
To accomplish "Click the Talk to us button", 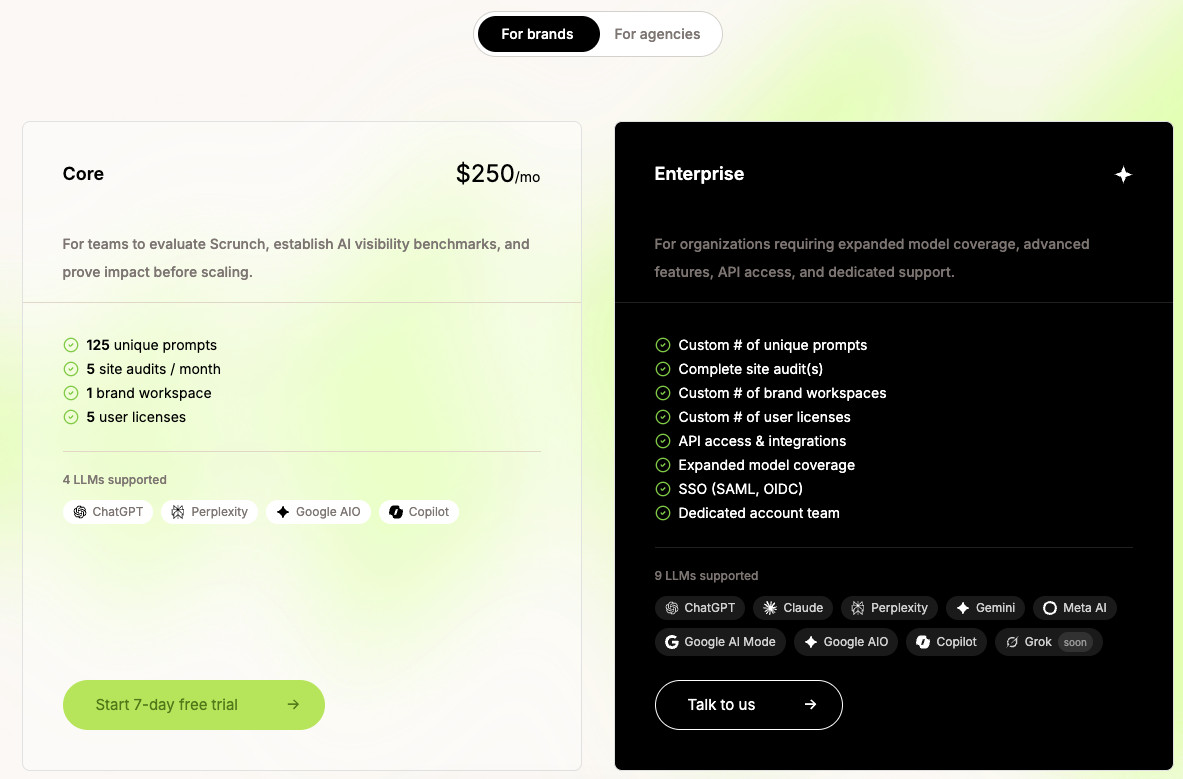I will coord(748,705).
